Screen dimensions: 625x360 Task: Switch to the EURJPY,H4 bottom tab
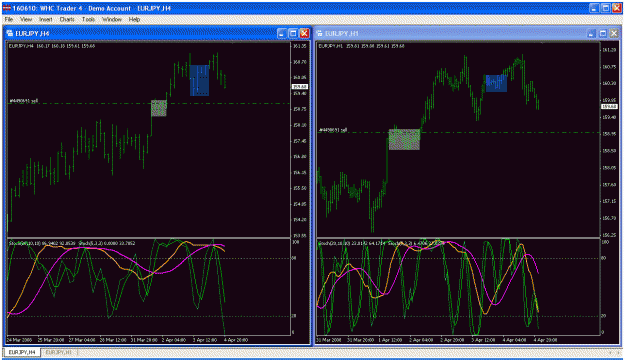[22, 352]
